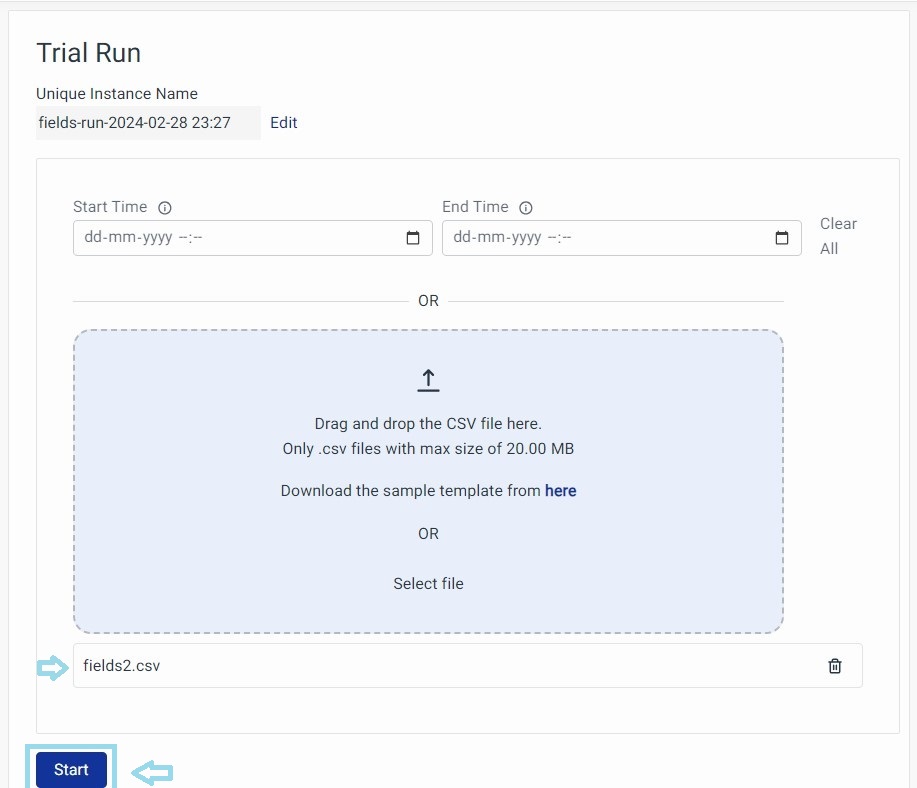Click Select file to browse CSV
This screenshot has width=917, height=788.
coord(428,583)
